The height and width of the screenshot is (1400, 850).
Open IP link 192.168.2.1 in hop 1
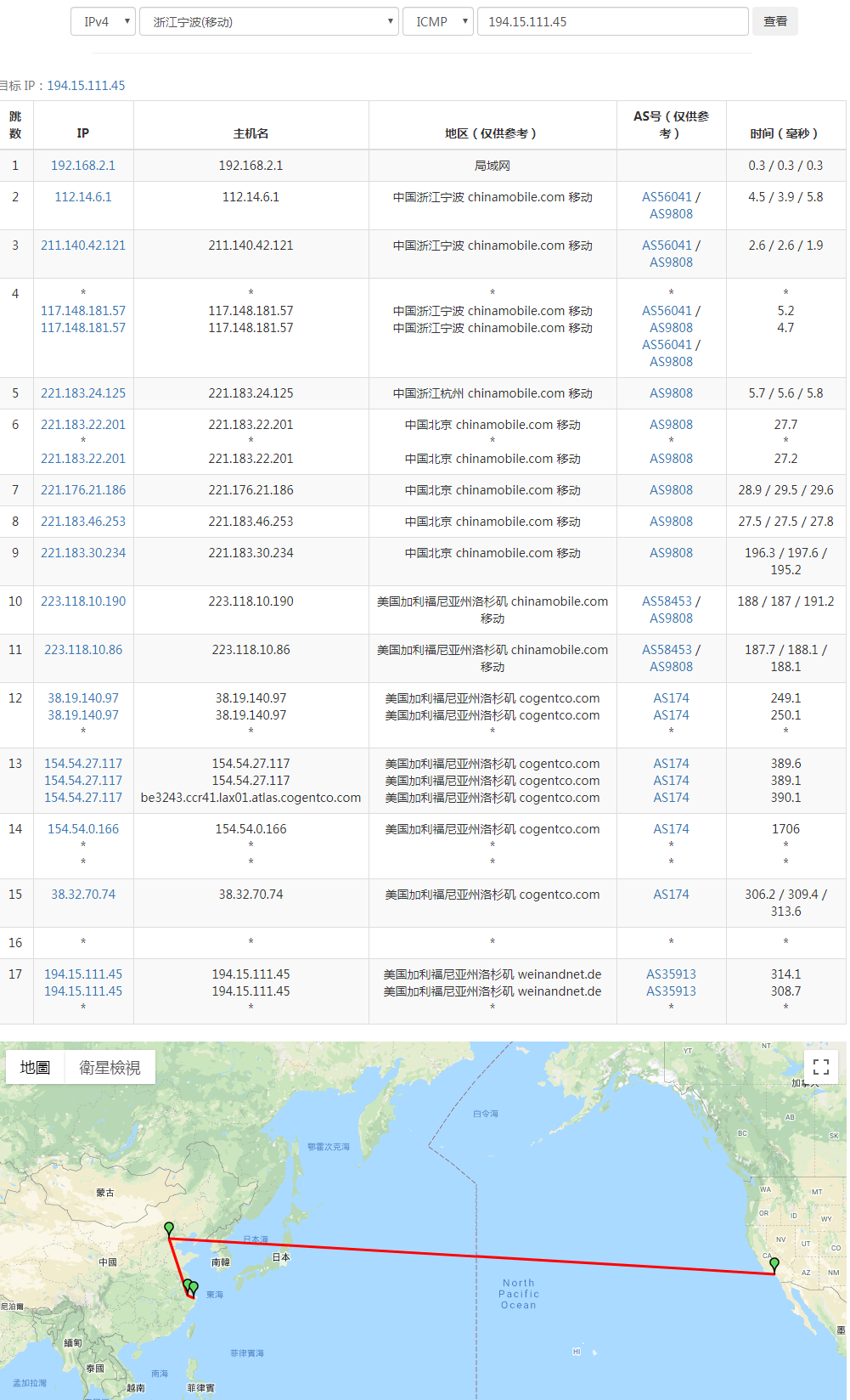[x=83, y=166]
